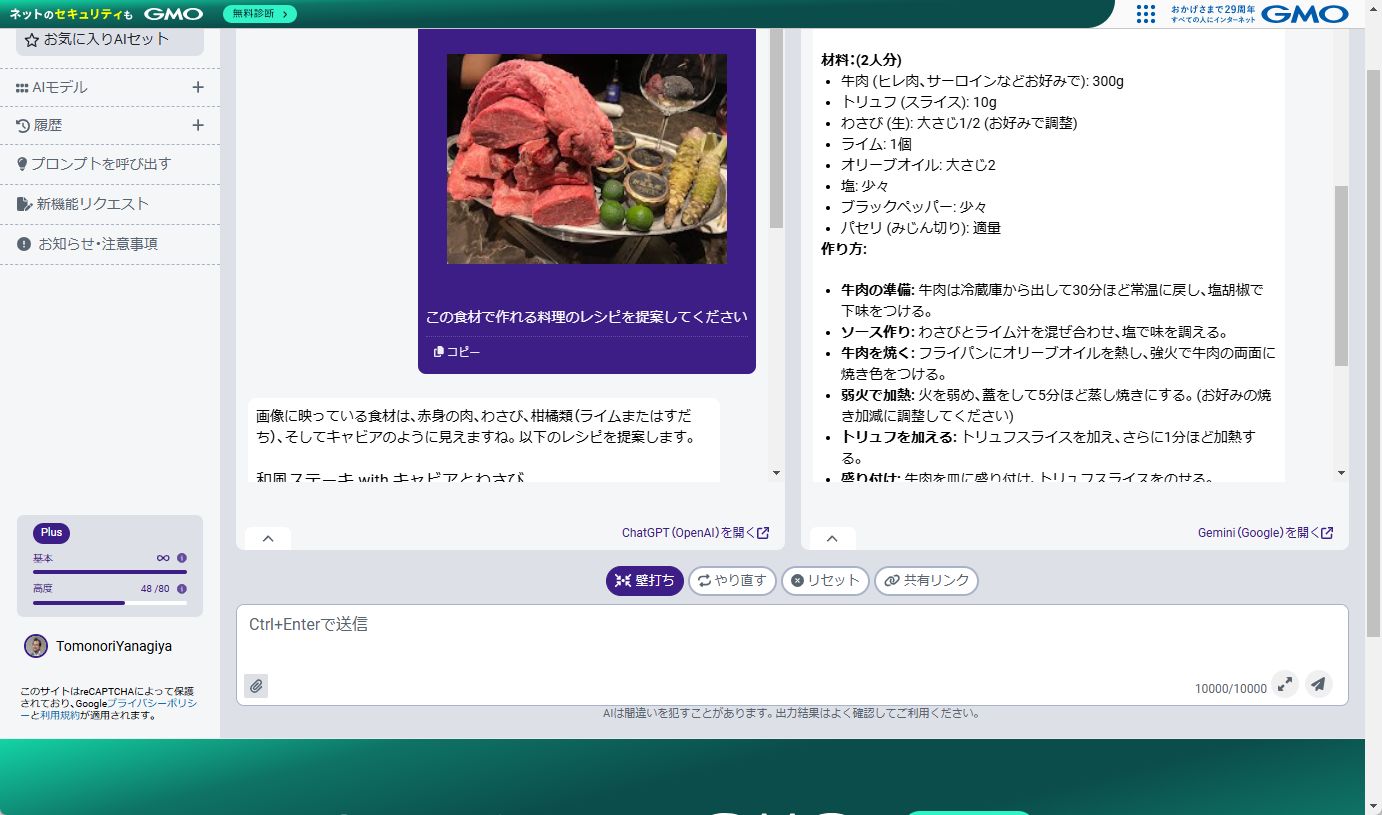The width and height of the screenshot is (1382, 815).
Task: Click the history clock icon beside 履歴
Action: (24, 125)
